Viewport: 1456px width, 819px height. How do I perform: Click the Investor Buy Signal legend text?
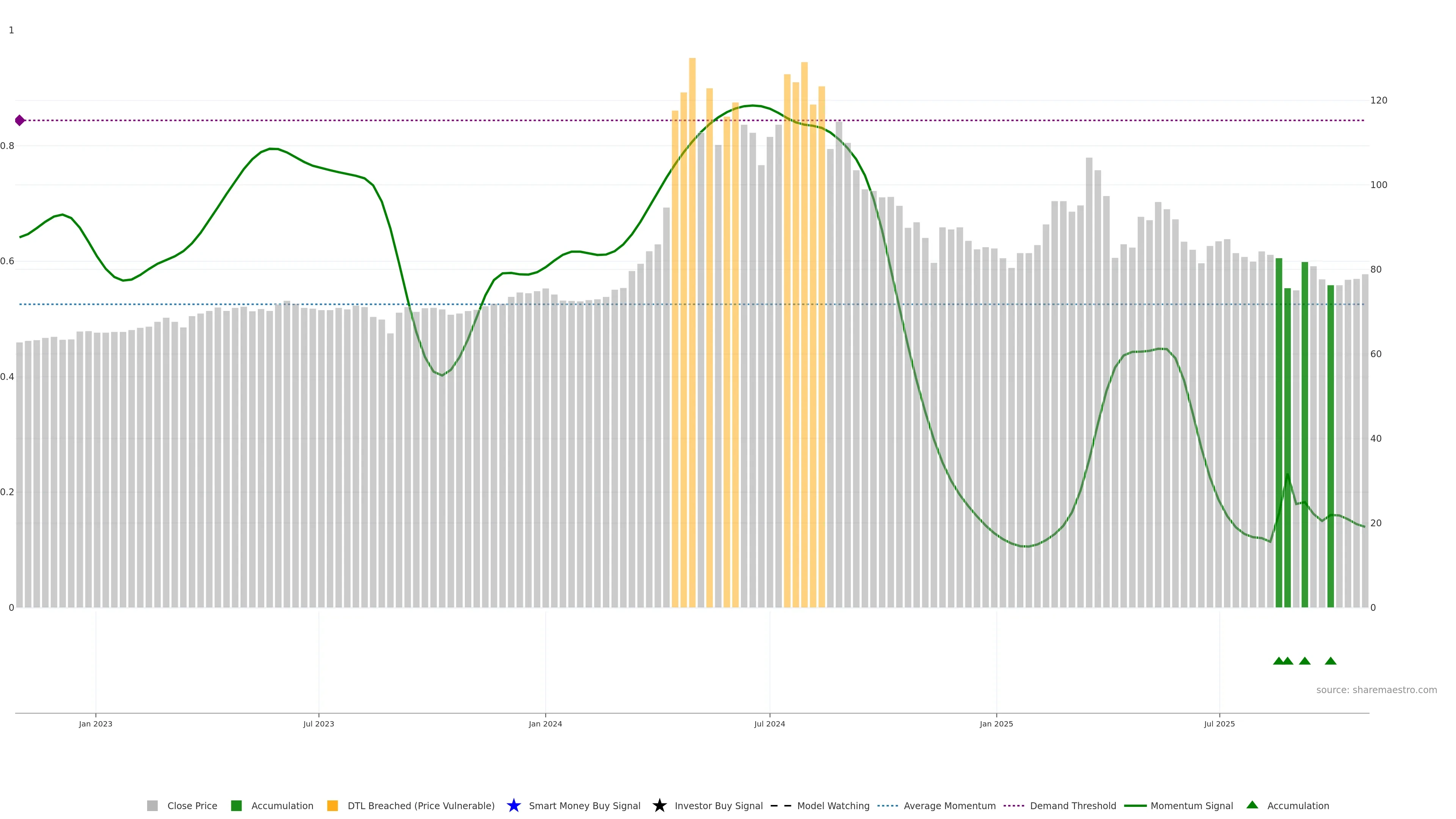click(719, 806)
